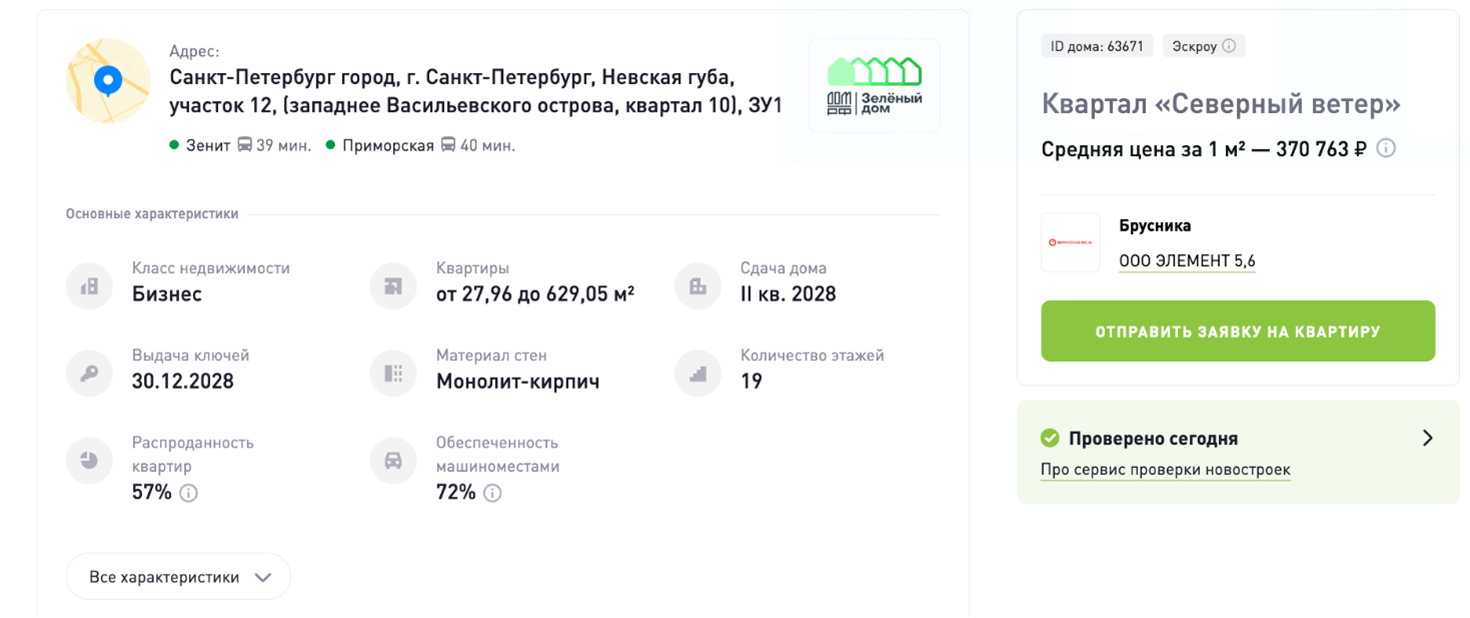
Task: Open info icon beside average price
Action: pos(1386,149)
